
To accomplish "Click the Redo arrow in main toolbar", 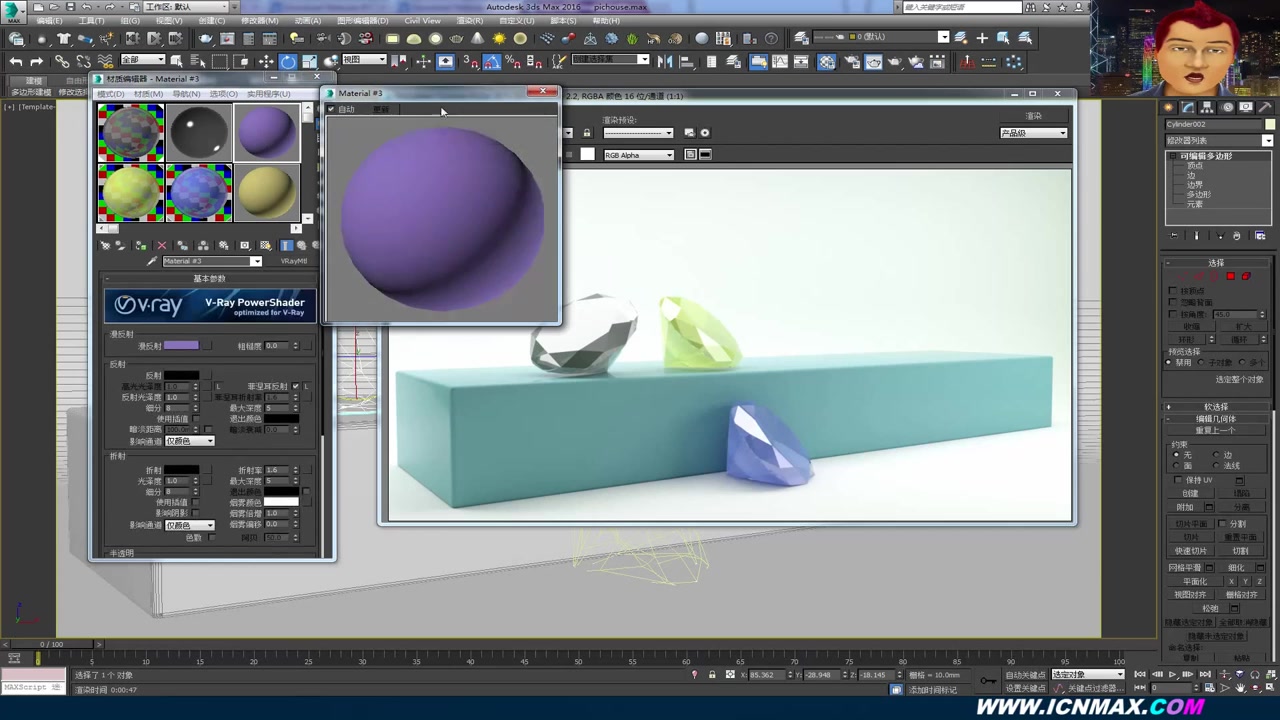I will tap(37, 62).
